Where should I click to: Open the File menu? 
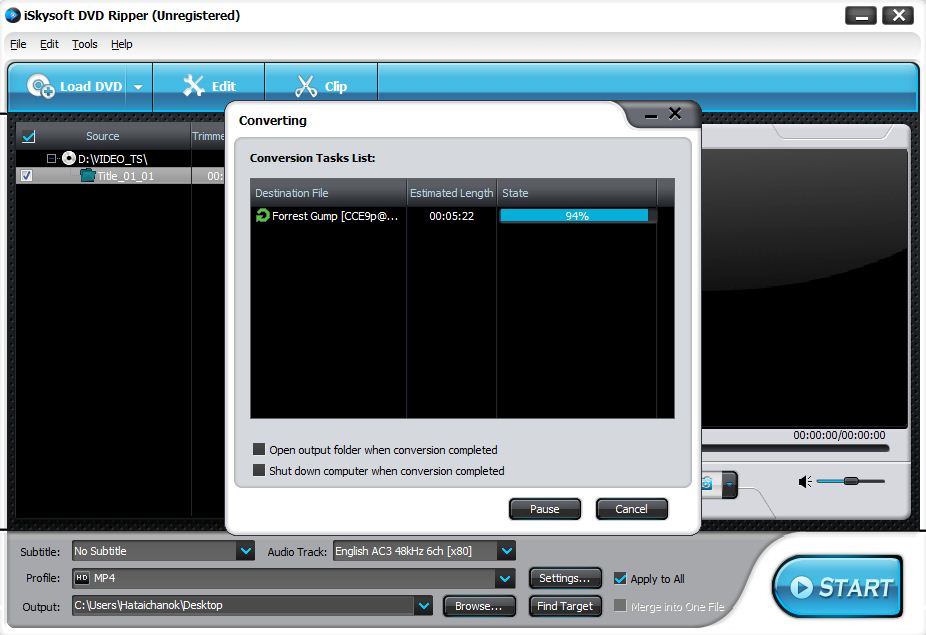tap(18, 44)
